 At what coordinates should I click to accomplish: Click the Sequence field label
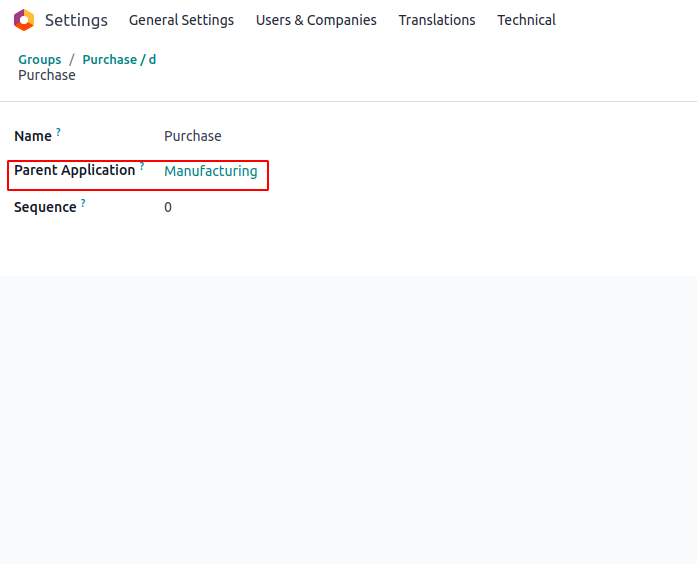(x=45, y=208)
